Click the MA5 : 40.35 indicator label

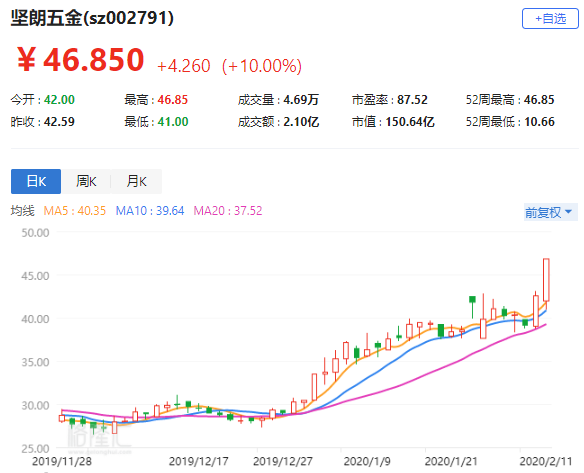tap(74, 211)
